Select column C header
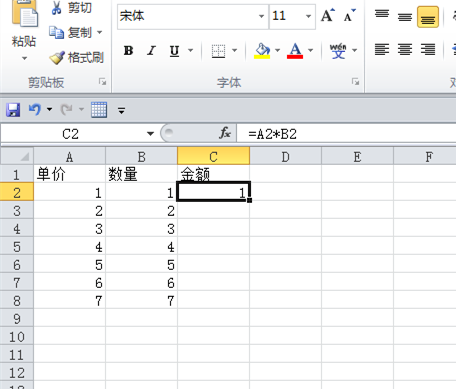This screenshot has width=456, height=389. 213,157
